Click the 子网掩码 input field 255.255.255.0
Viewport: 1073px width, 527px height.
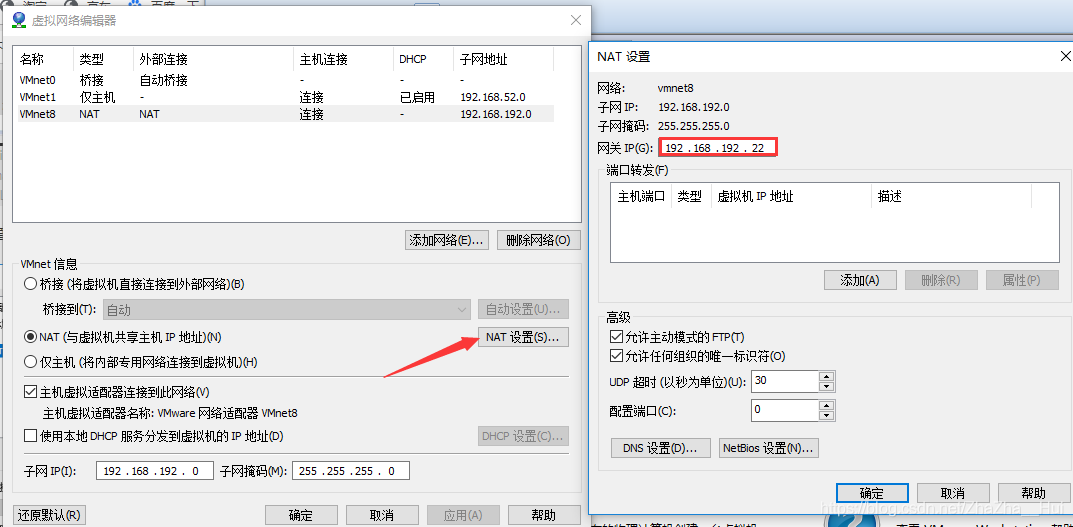click(351, 471)
